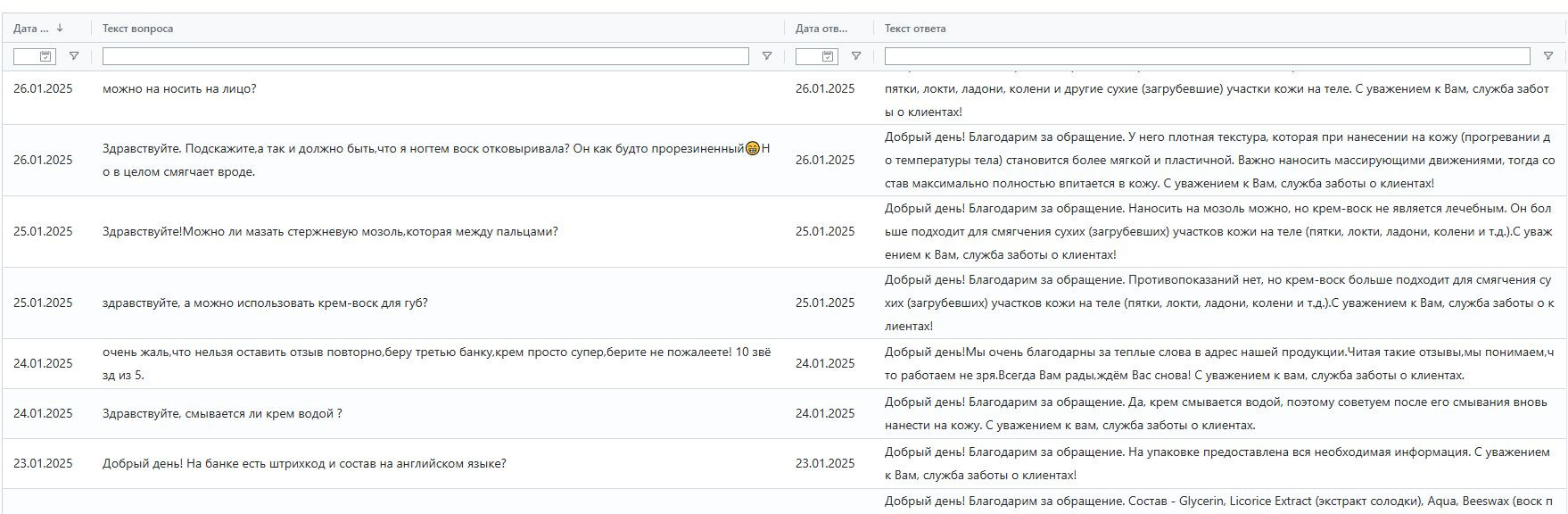This screenshot has width=1568, height=514.
Task: Select the question about стержневую мозоль
Action: 330,232
